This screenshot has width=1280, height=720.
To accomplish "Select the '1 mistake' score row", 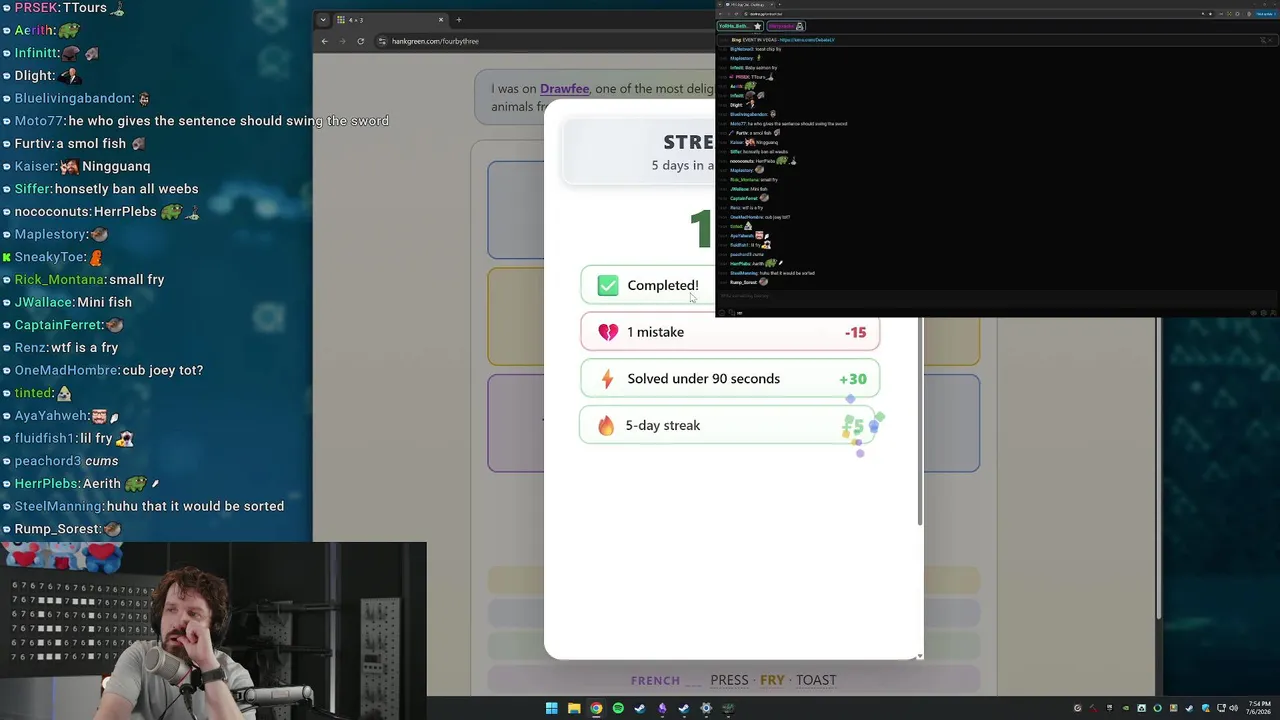I will (730, 332).
